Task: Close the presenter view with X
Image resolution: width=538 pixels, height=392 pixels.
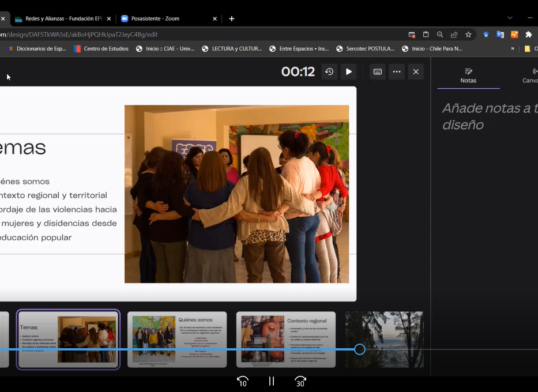Action: [x=416, y=72]
